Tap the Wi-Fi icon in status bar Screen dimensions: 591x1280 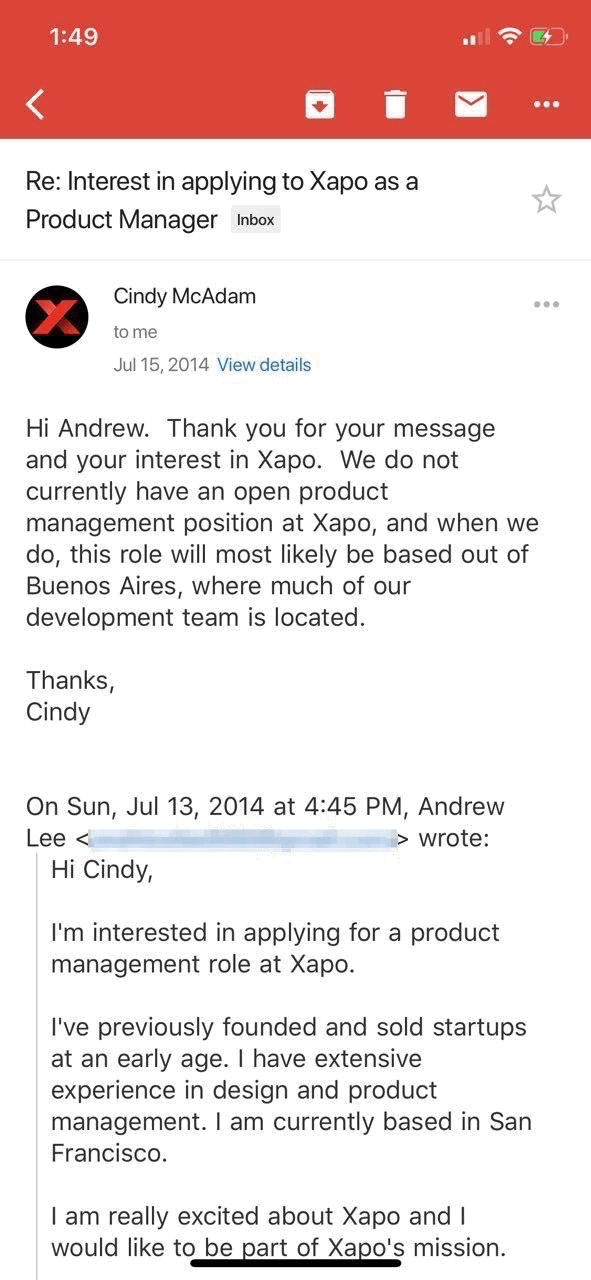click(511, 37)
